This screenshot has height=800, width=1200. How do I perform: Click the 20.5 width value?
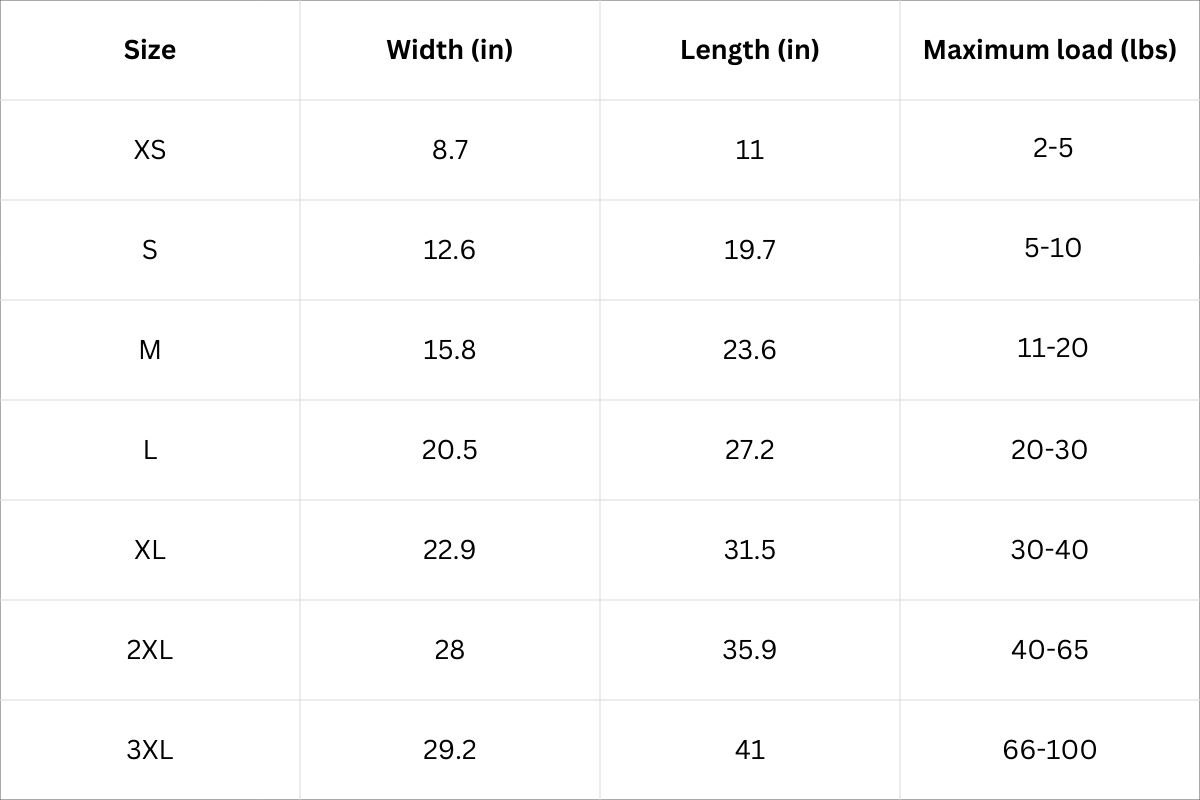pos(450,450)
